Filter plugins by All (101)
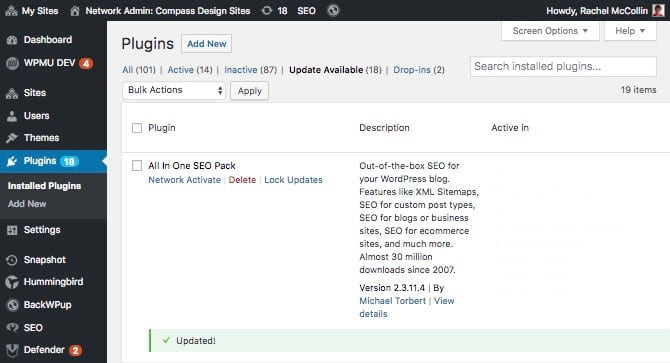The width and height of the screenshot is (670, 363). pos(139,70)
